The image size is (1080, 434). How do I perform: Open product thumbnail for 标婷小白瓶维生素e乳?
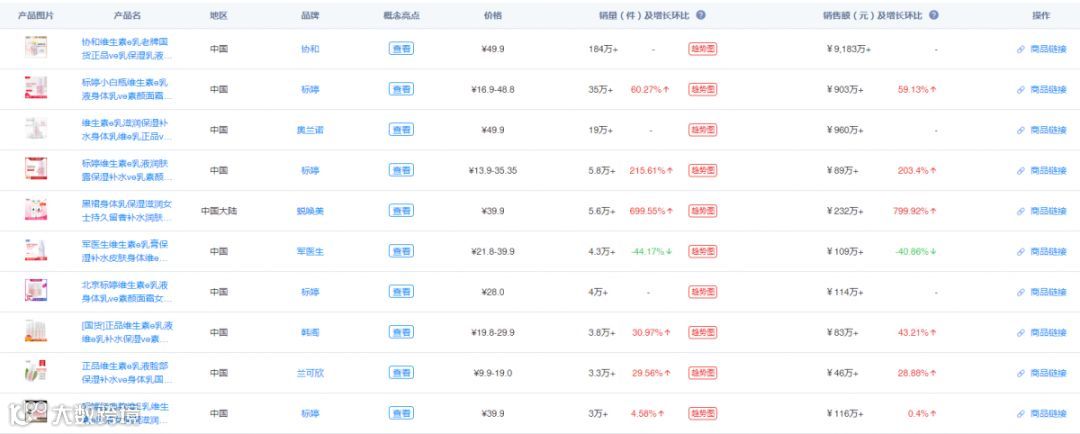pyautogui.click(x=36, y=88)
